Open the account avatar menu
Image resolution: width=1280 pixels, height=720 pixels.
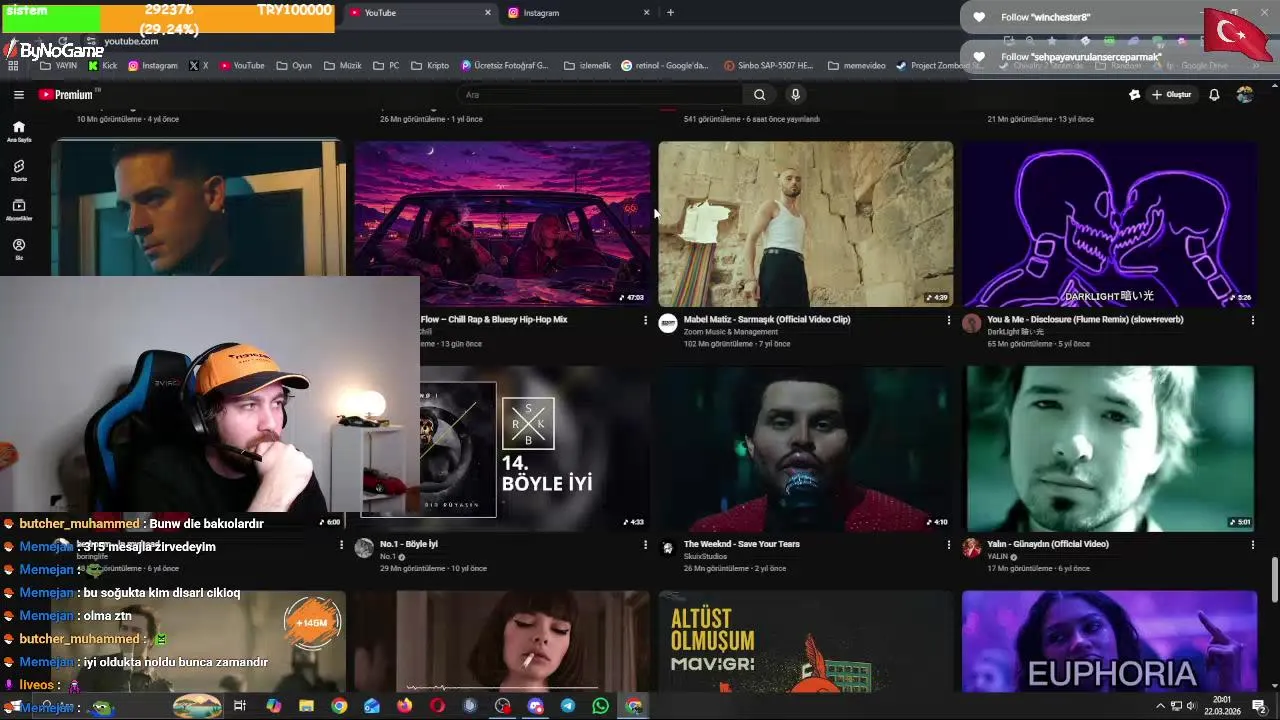1245,95
